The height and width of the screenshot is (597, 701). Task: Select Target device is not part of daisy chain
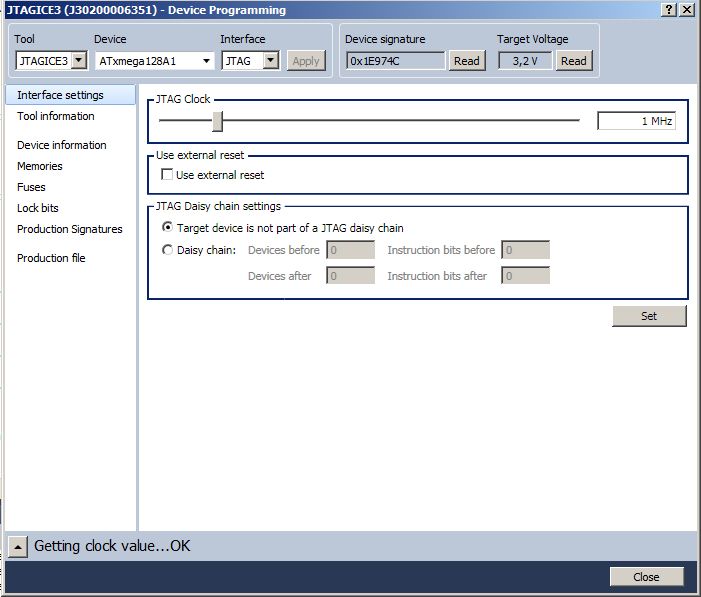pyautogui.click(x=167, y=227)
